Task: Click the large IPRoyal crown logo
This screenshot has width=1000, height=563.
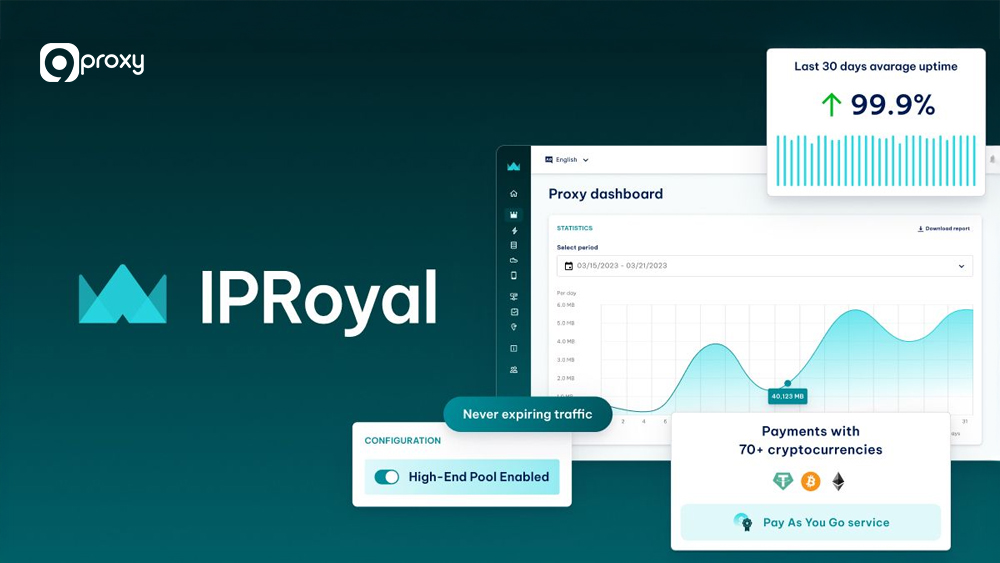Action: tap(122, 294)
